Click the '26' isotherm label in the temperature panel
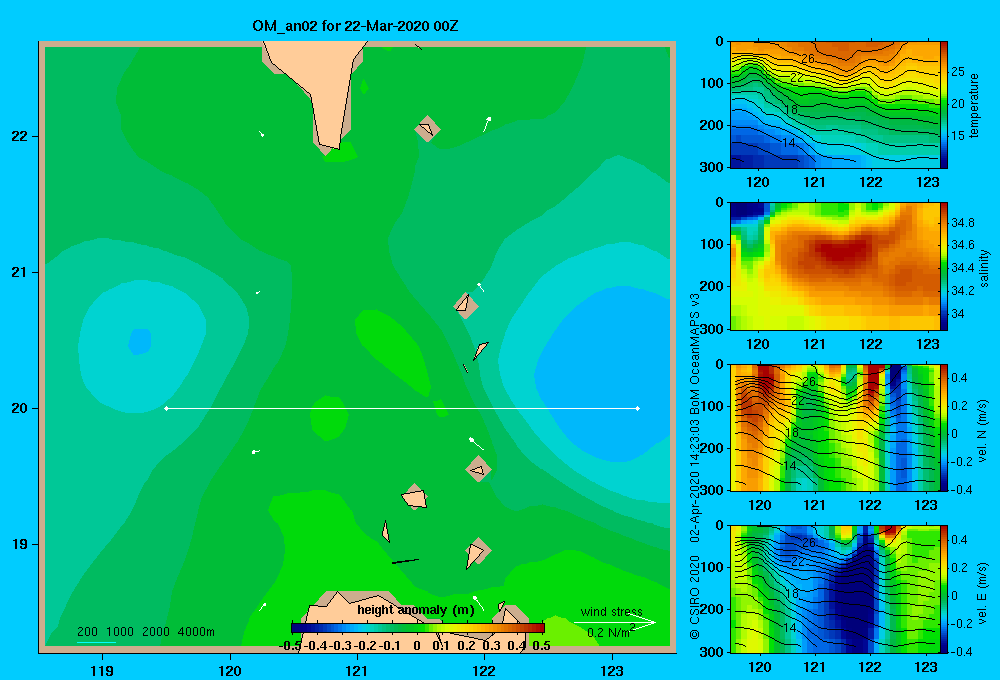The image size is (1000, 680). [808, 59]
